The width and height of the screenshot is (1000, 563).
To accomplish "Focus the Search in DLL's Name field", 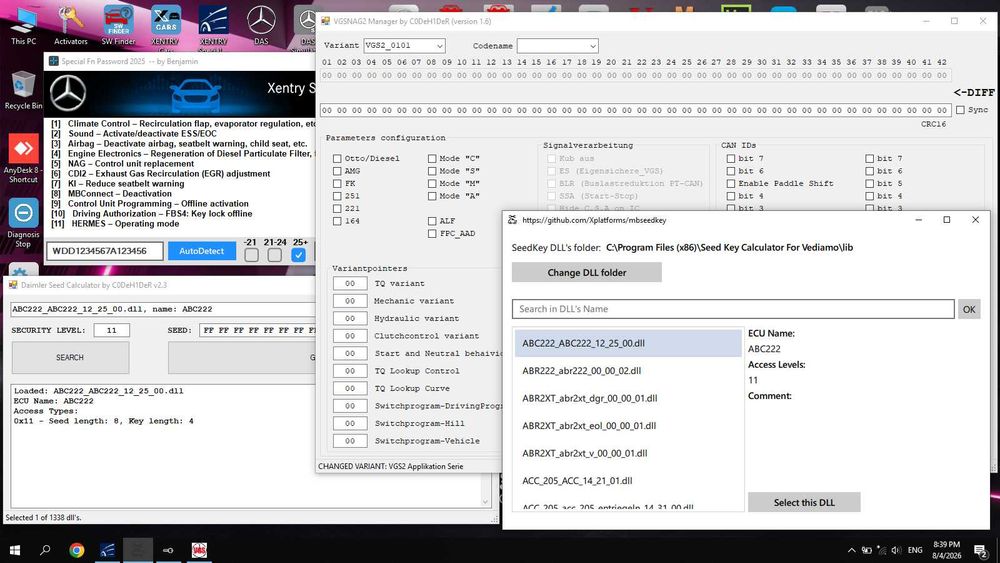I will [733, 309].
